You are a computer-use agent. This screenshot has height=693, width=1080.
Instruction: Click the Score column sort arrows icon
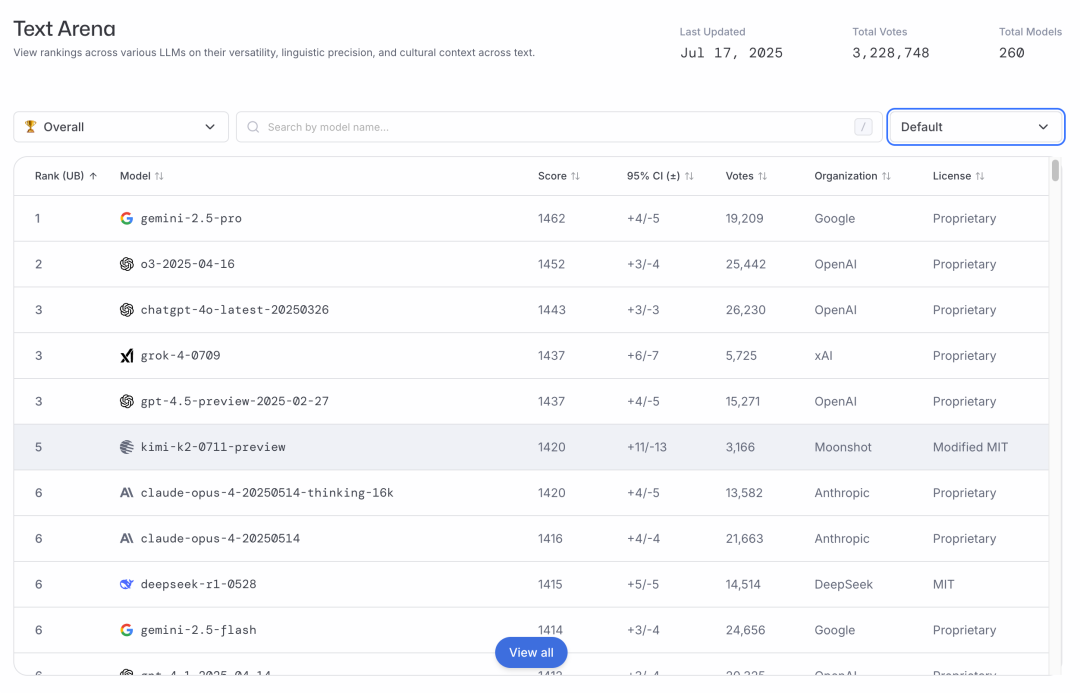tap(575, 176)
